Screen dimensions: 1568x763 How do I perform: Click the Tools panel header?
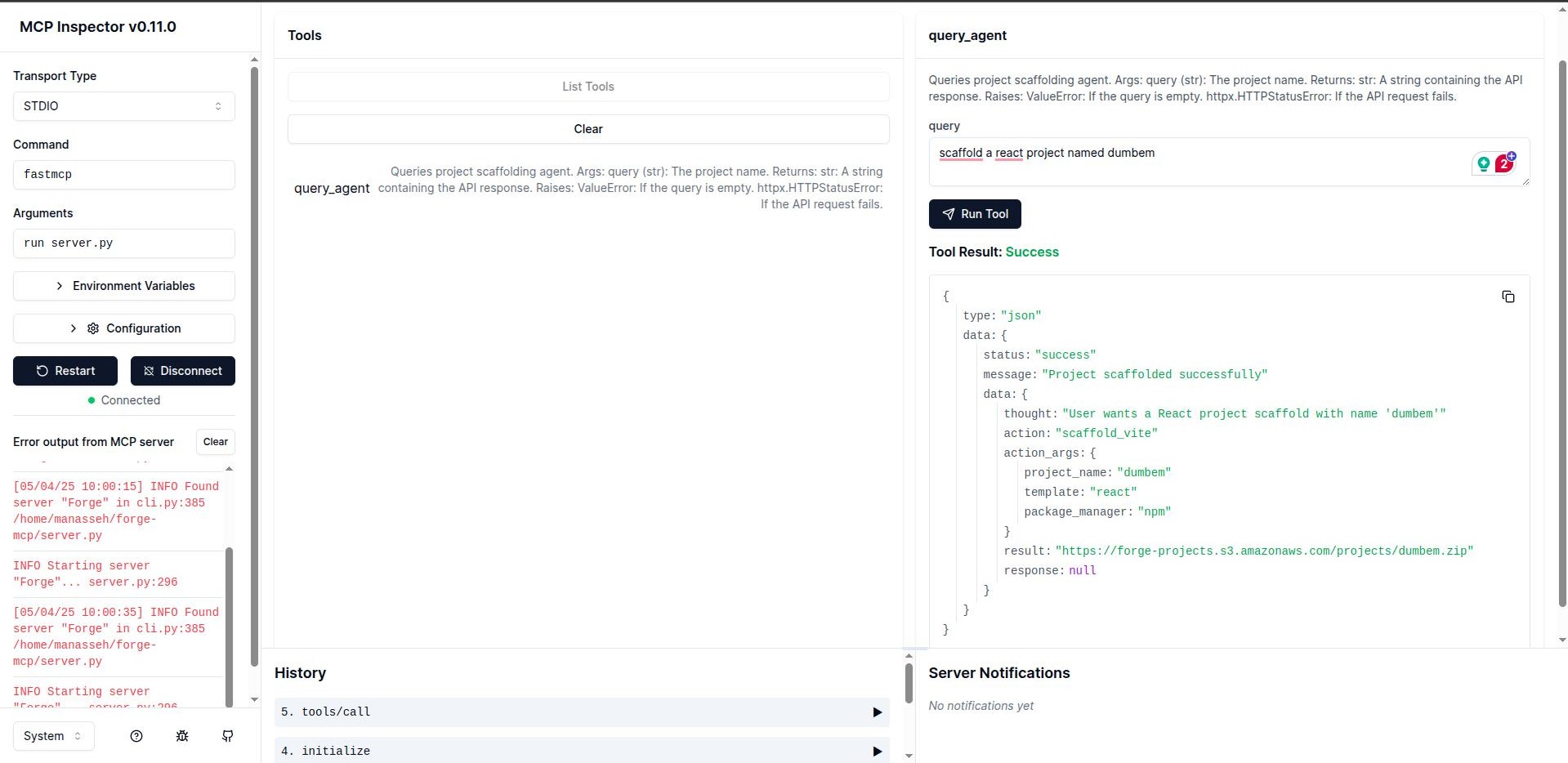[304, 35]
